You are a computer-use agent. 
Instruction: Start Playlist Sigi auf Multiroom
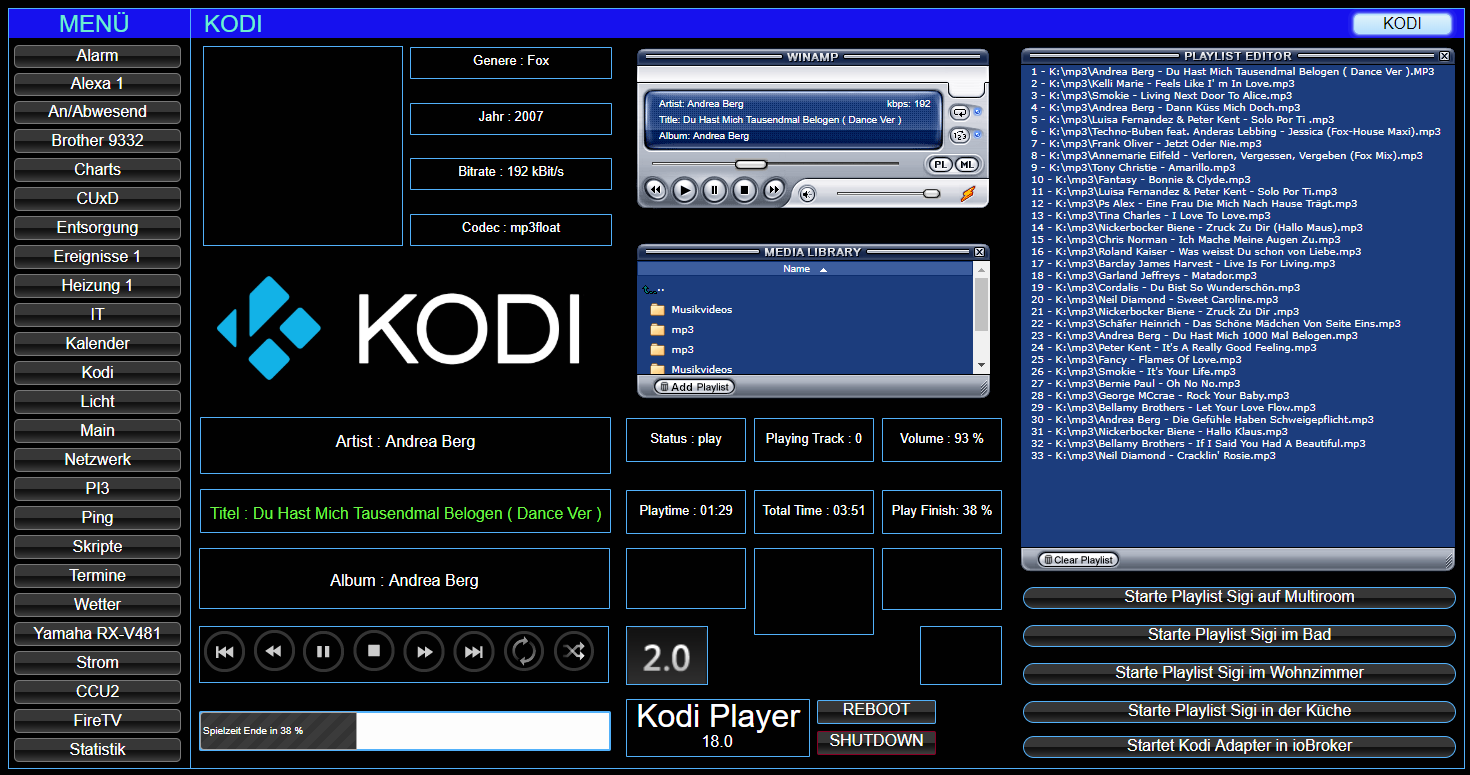(x=1239, y=597)
